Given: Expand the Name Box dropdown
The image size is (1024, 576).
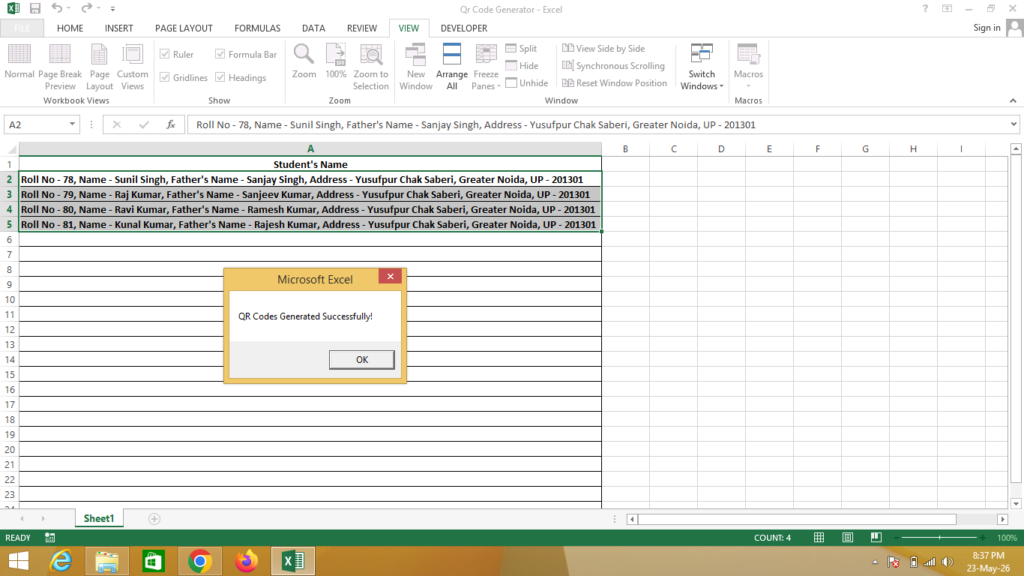Looking at the screenshot, I should 72,124.
